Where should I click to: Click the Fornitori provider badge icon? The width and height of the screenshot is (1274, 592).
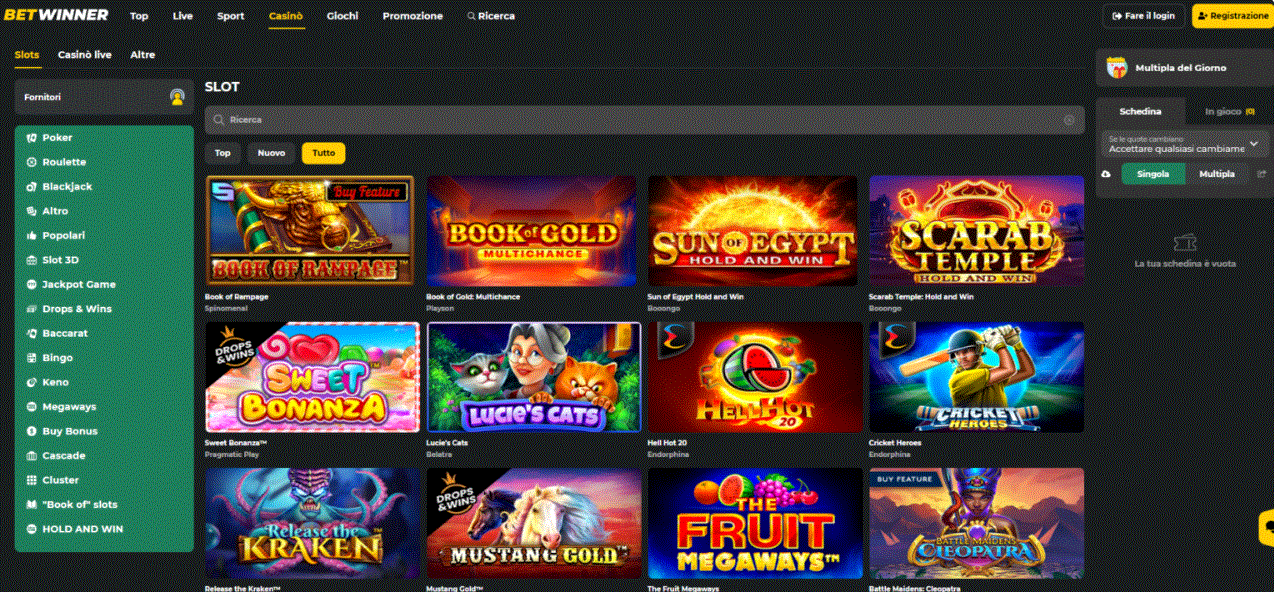pyautogui.click(x=177, y=97)
